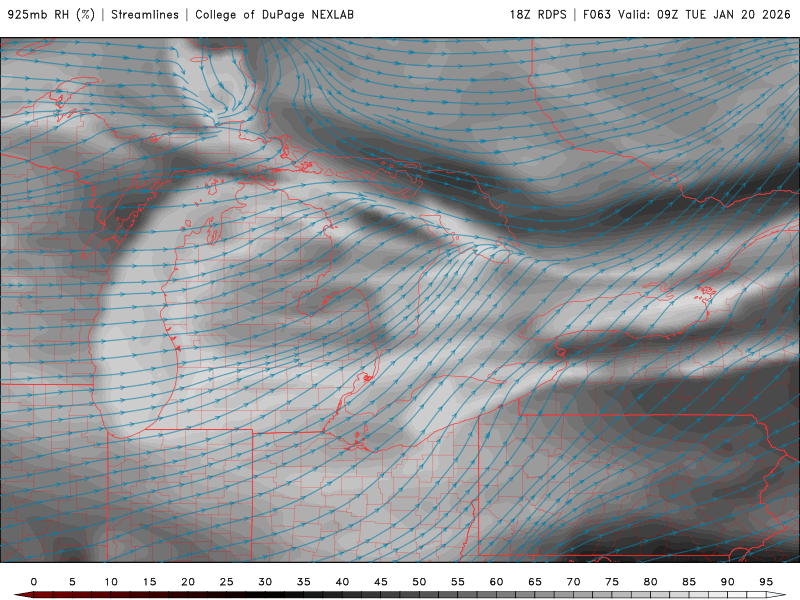
Task: Click the '925mb RH (%)' title text
Action: [52, 15]
